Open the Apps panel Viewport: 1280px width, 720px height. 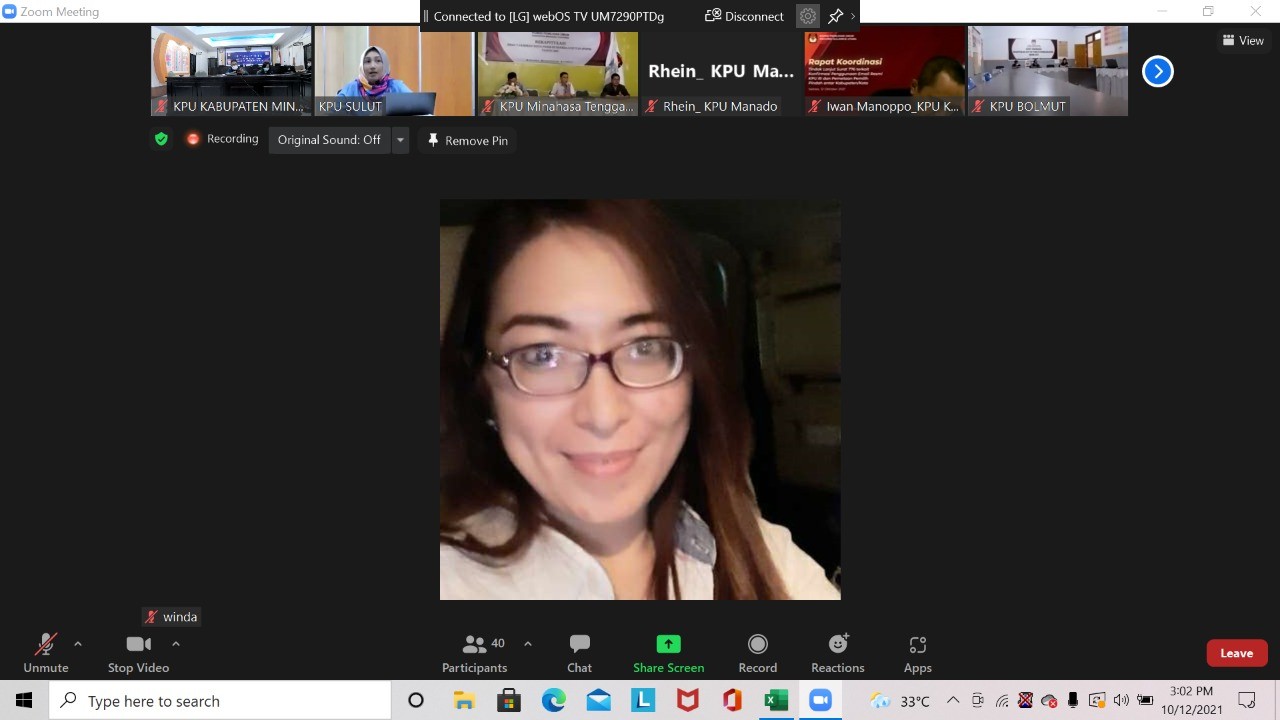coord(917,654)
